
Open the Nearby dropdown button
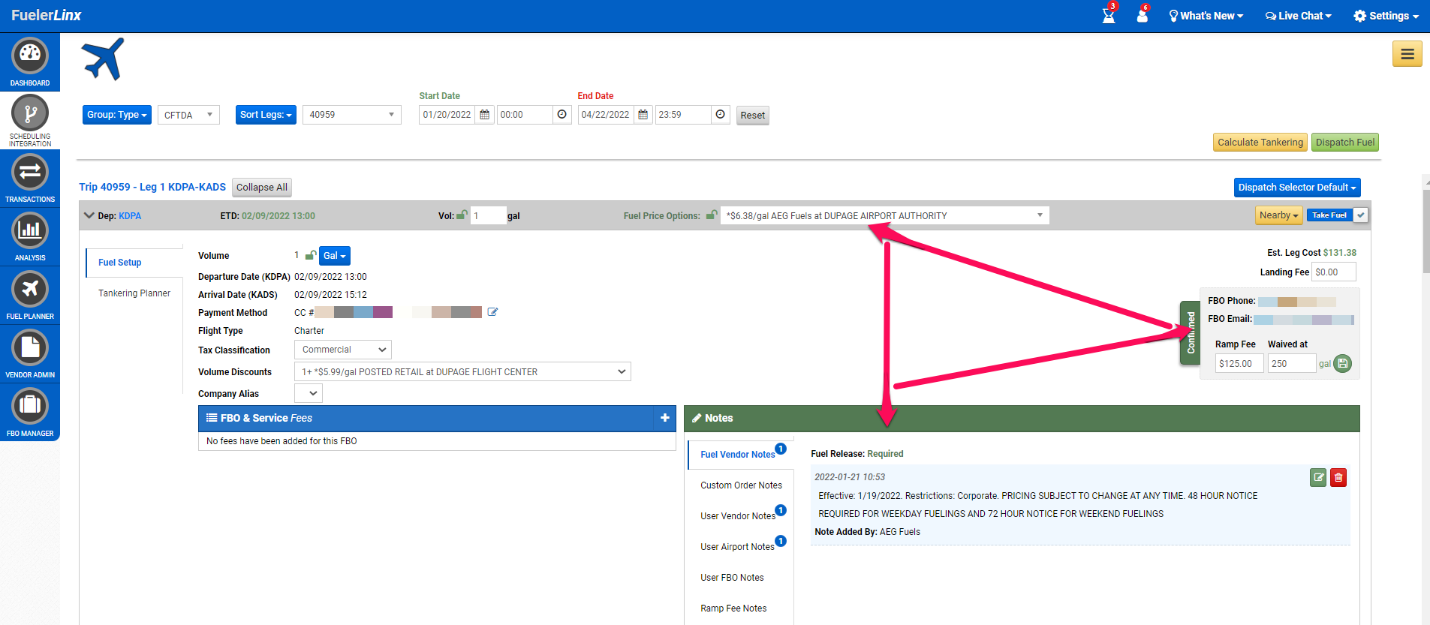1279,215
